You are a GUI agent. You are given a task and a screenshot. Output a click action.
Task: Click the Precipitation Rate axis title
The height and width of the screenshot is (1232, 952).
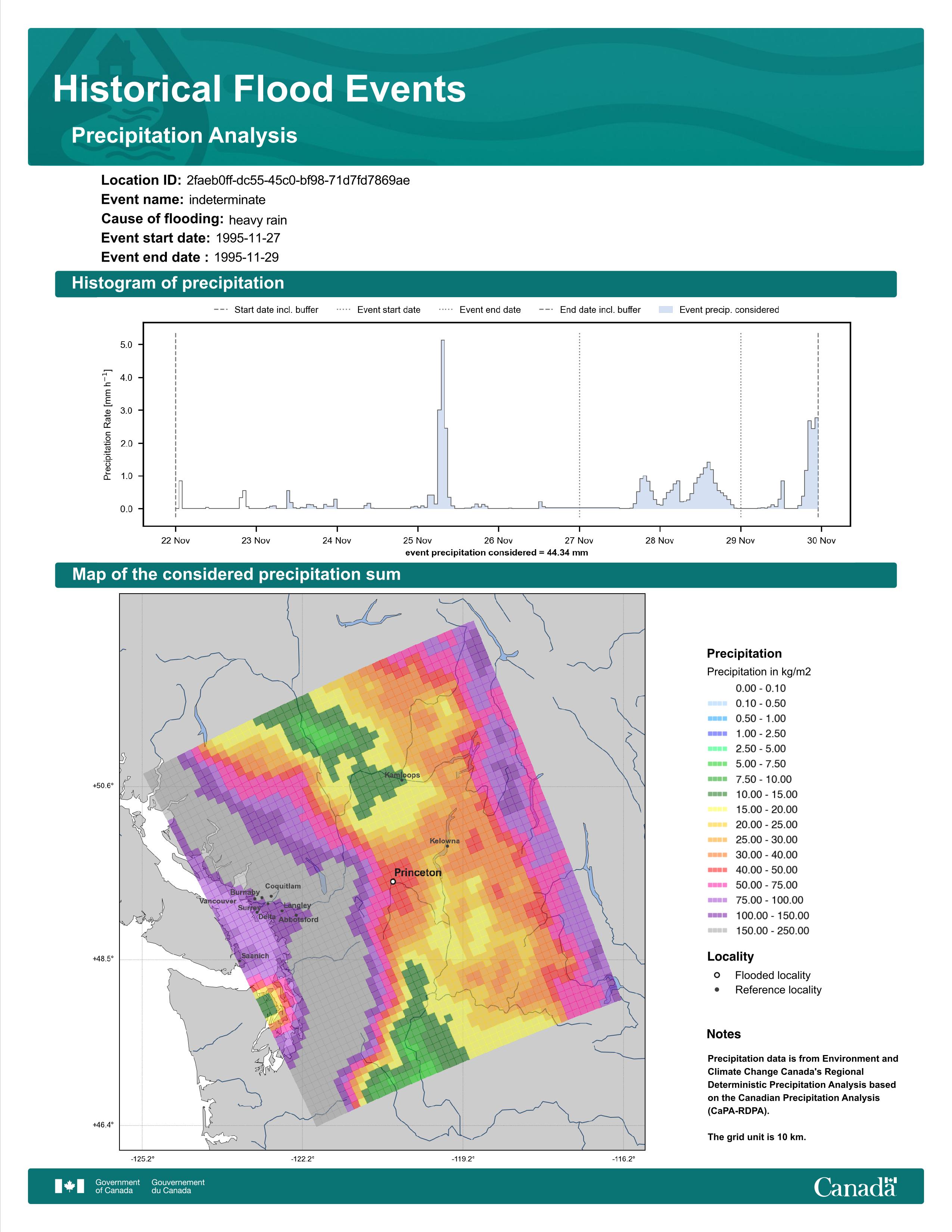(x=107, y=425)
